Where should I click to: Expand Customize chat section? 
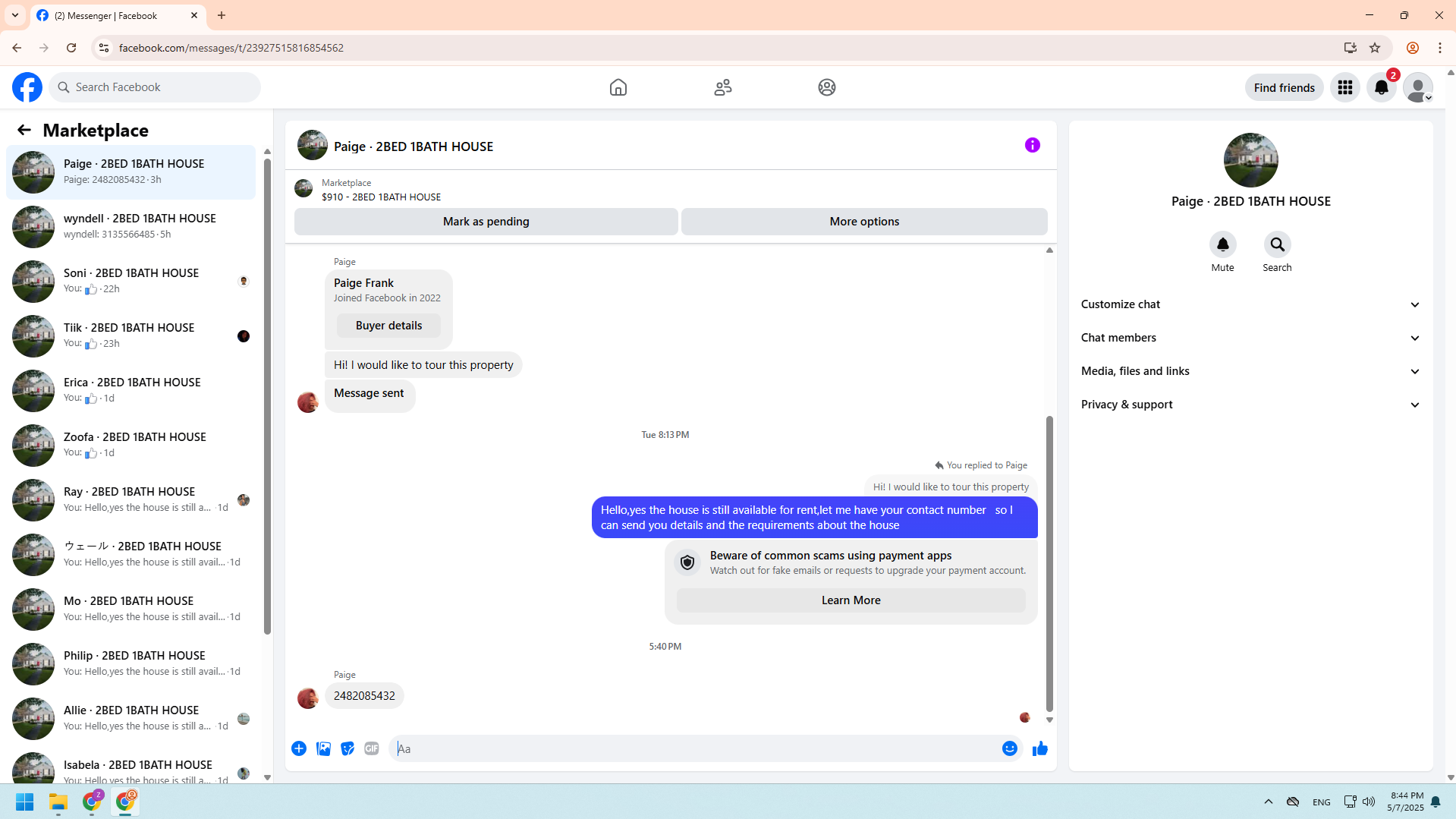(x=1250, y=304)
